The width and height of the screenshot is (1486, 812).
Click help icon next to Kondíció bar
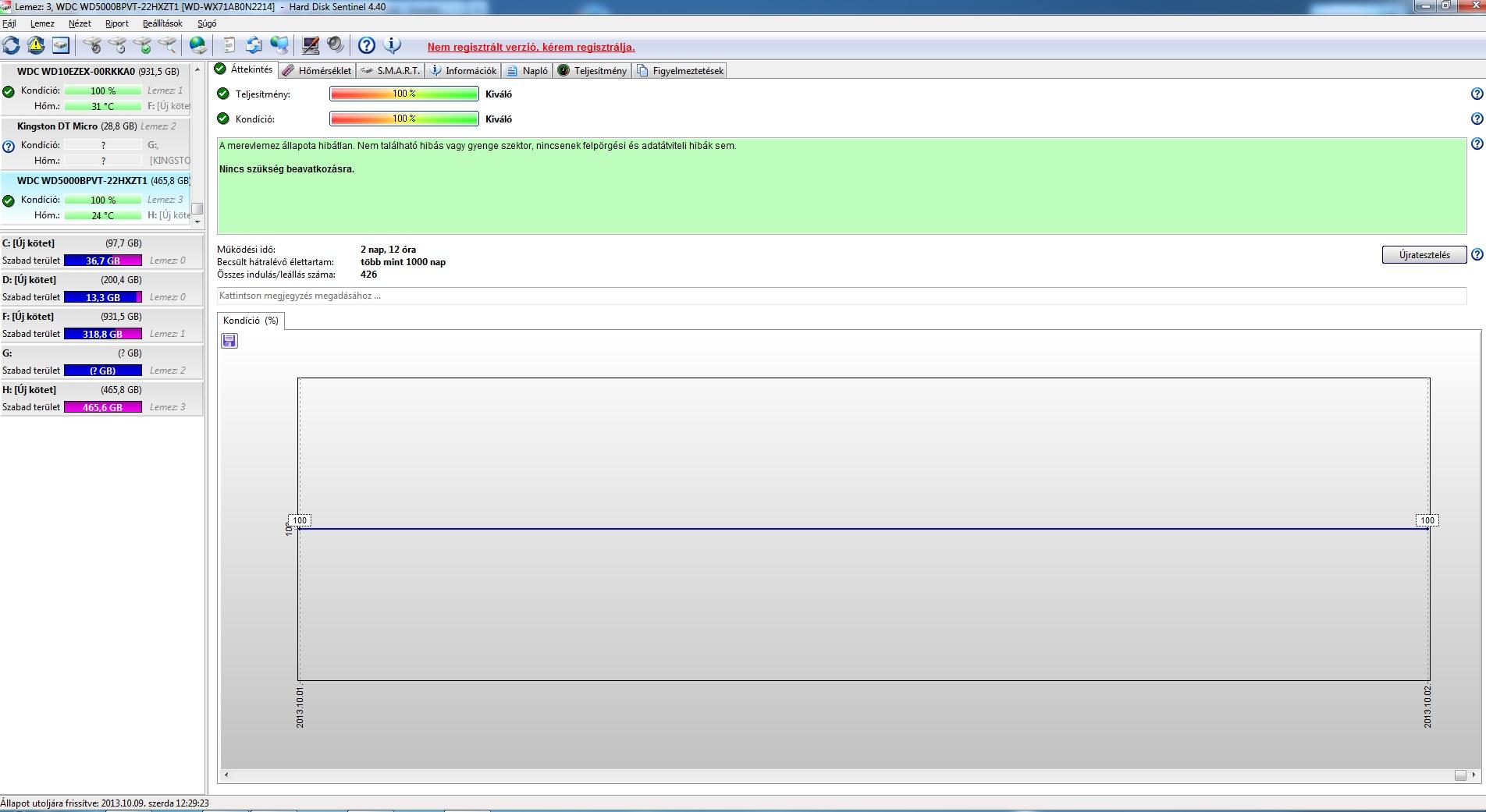(1477, 119)
